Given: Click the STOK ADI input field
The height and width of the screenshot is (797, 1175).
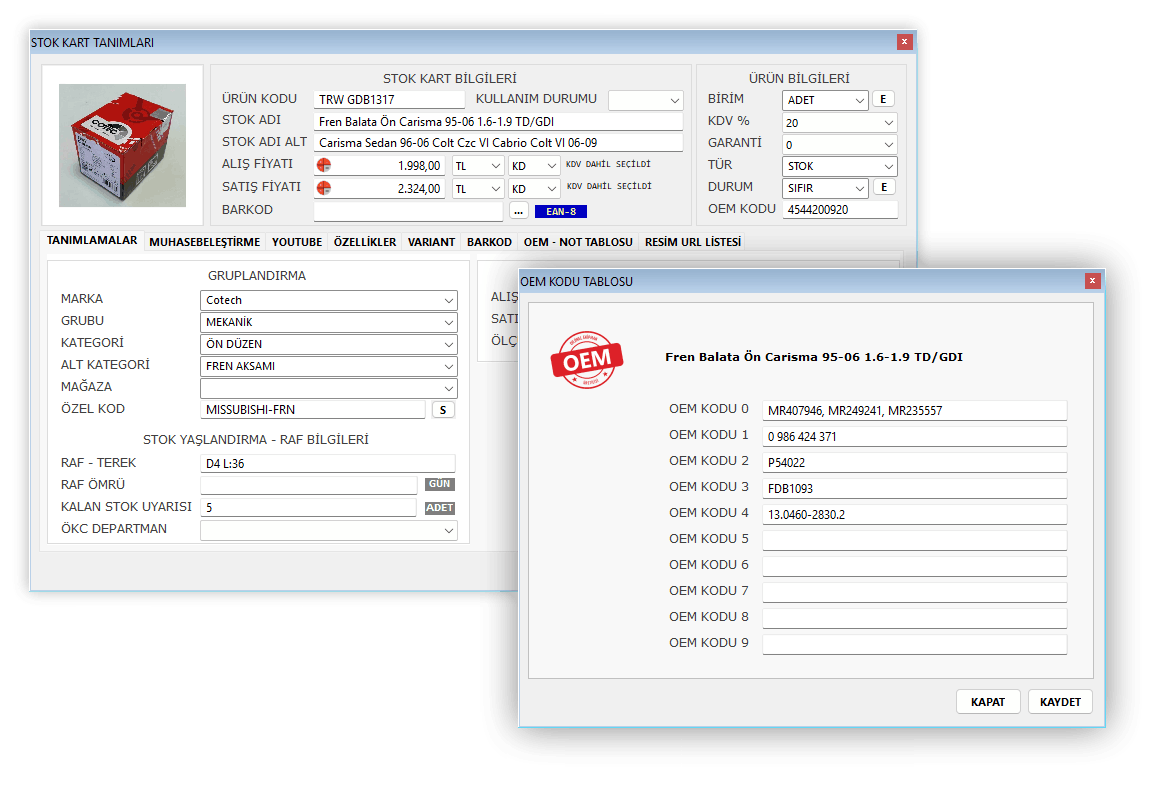Looking at the screenshot, I should [x=498, y=121].
